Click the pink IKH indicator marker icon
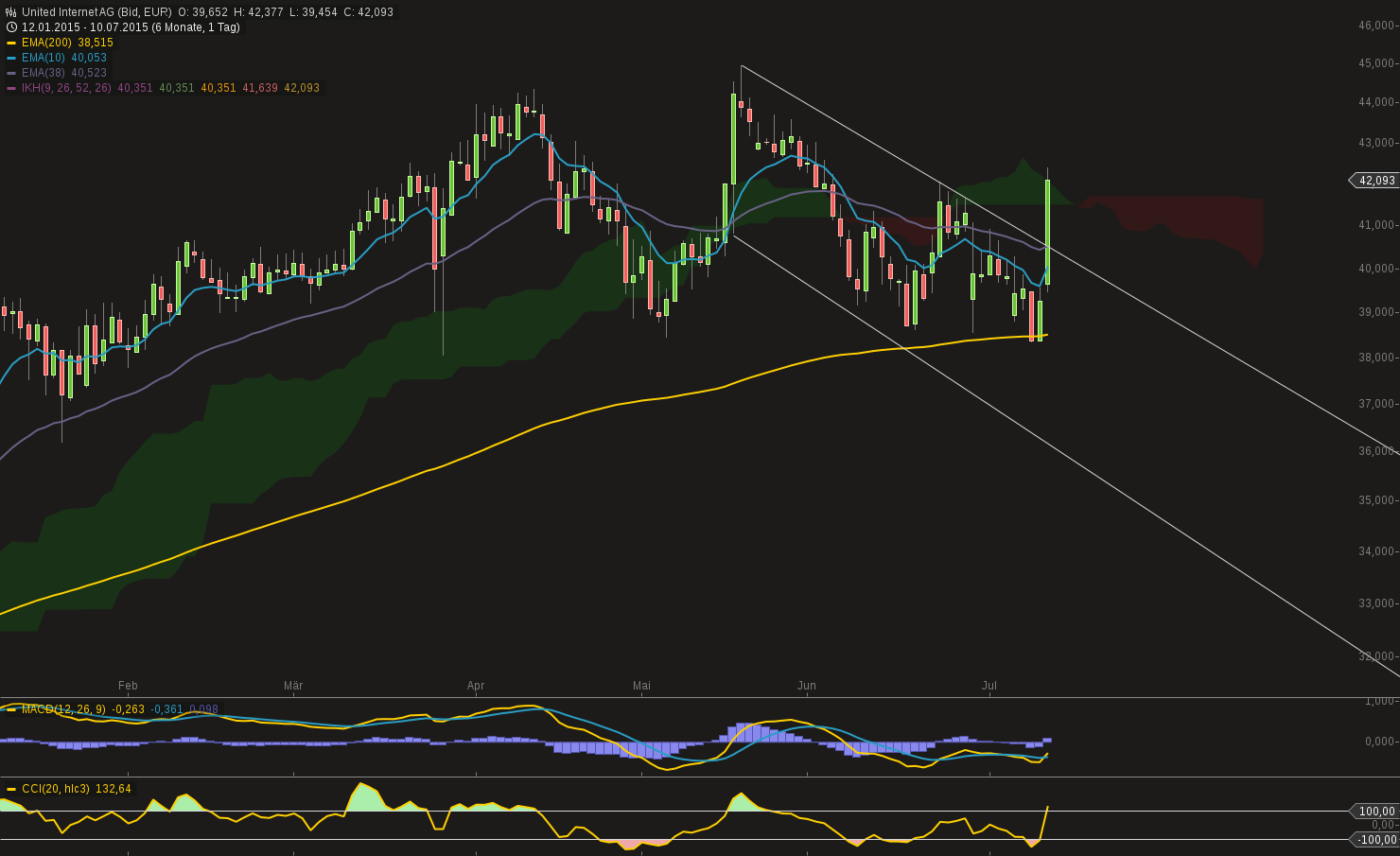 pyautogui.click(x=12, y=87)
